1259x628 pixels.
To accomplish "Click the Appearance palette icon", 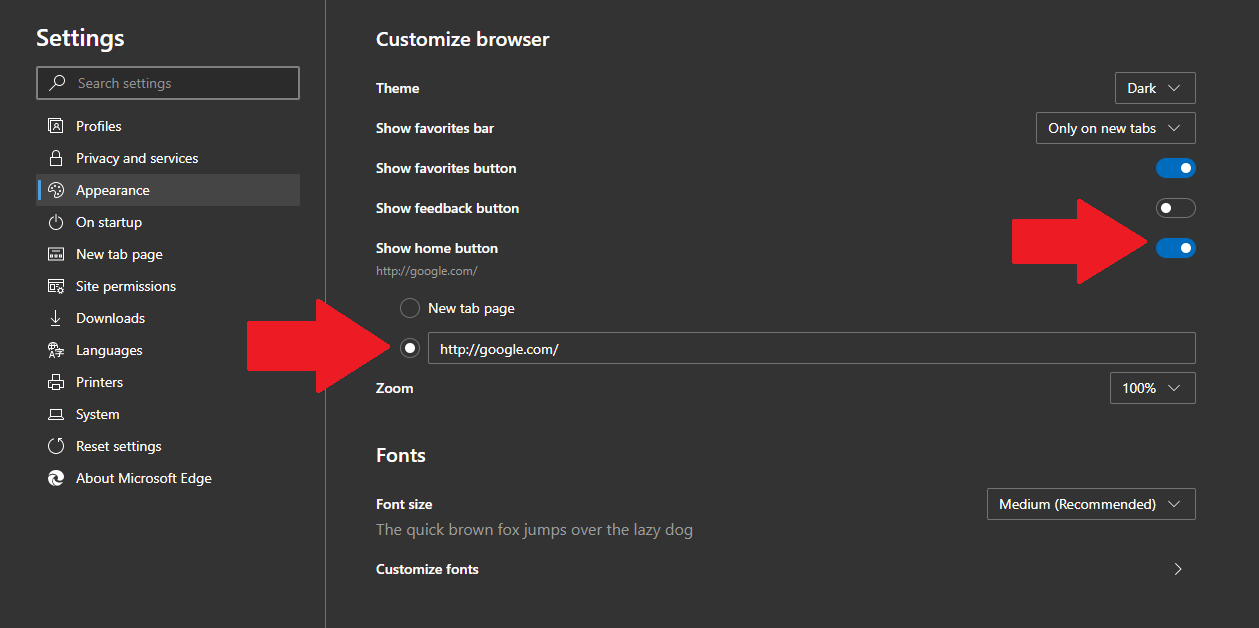I will point(56,190).
